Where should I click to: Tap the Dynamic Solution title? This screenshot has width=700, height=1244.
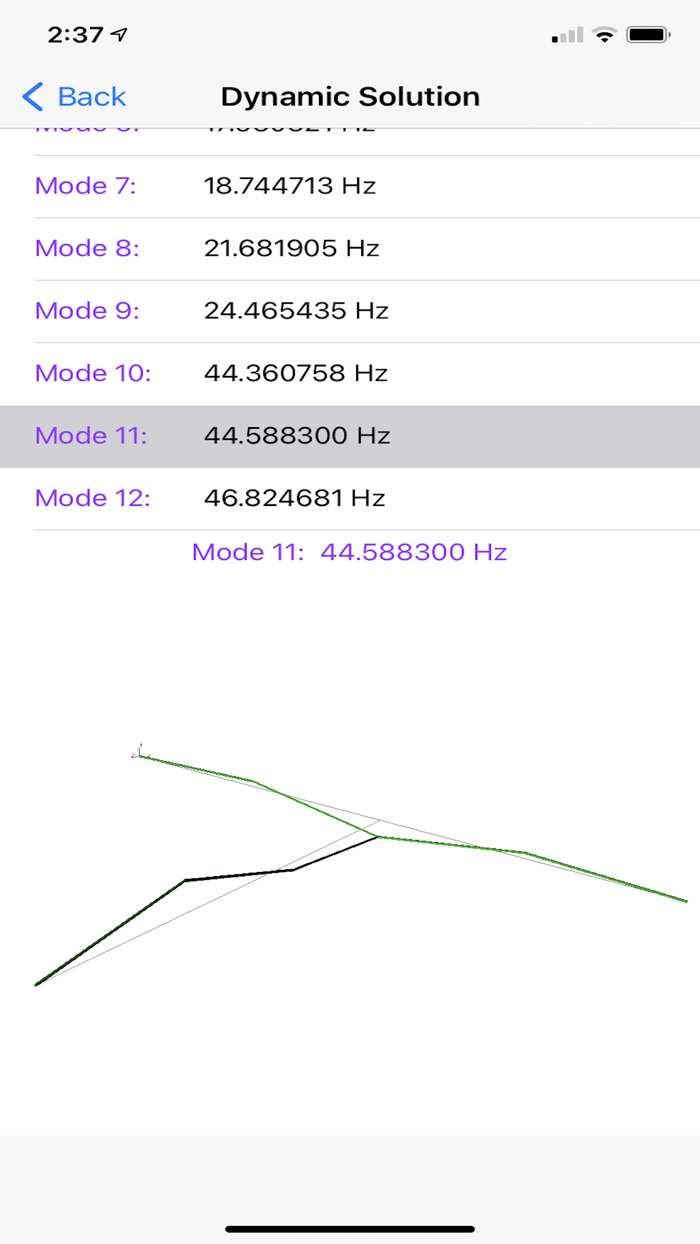(350, 97)
